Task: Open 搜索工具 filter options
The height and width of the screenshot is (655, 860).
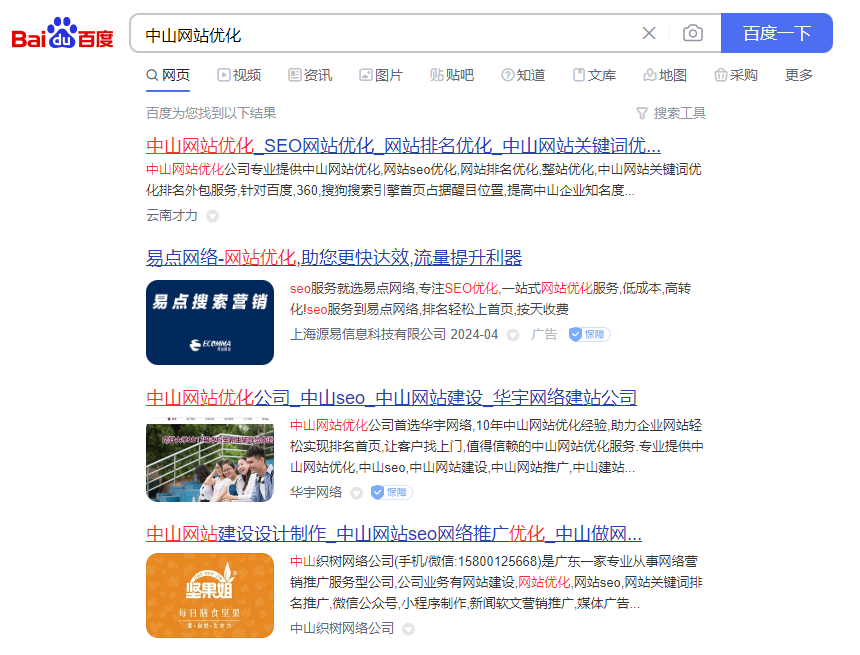Action: click(x=671, y=114)
